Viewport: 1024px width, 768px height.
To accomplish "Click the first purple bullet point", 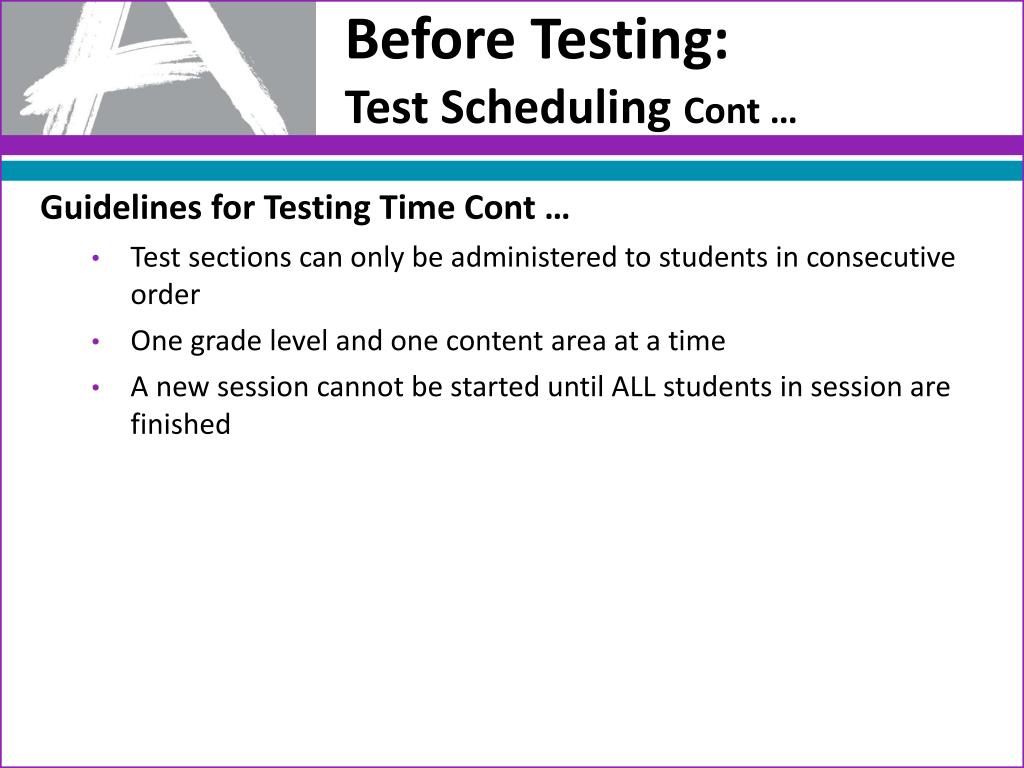I will point(96,259).
